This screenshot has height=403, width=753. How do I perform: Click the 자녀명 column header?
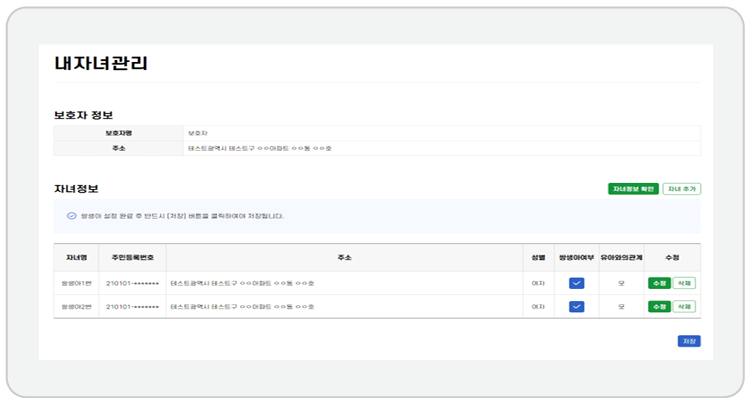pyautogui.click(x=76, y=257)
